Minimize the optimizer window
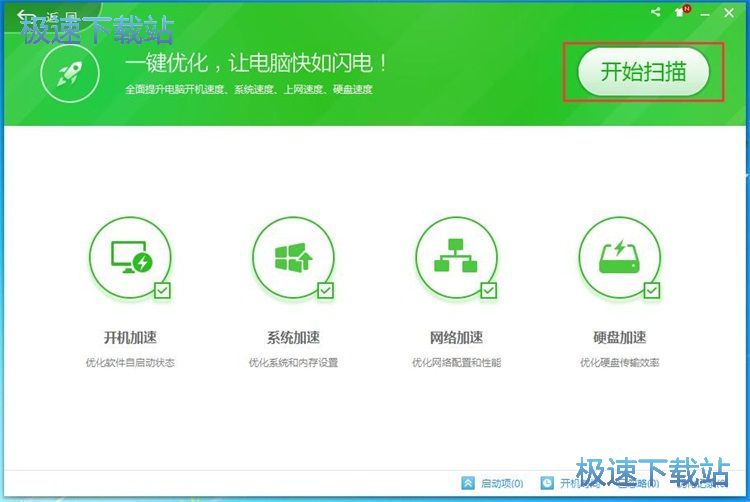 pos(706,13)
